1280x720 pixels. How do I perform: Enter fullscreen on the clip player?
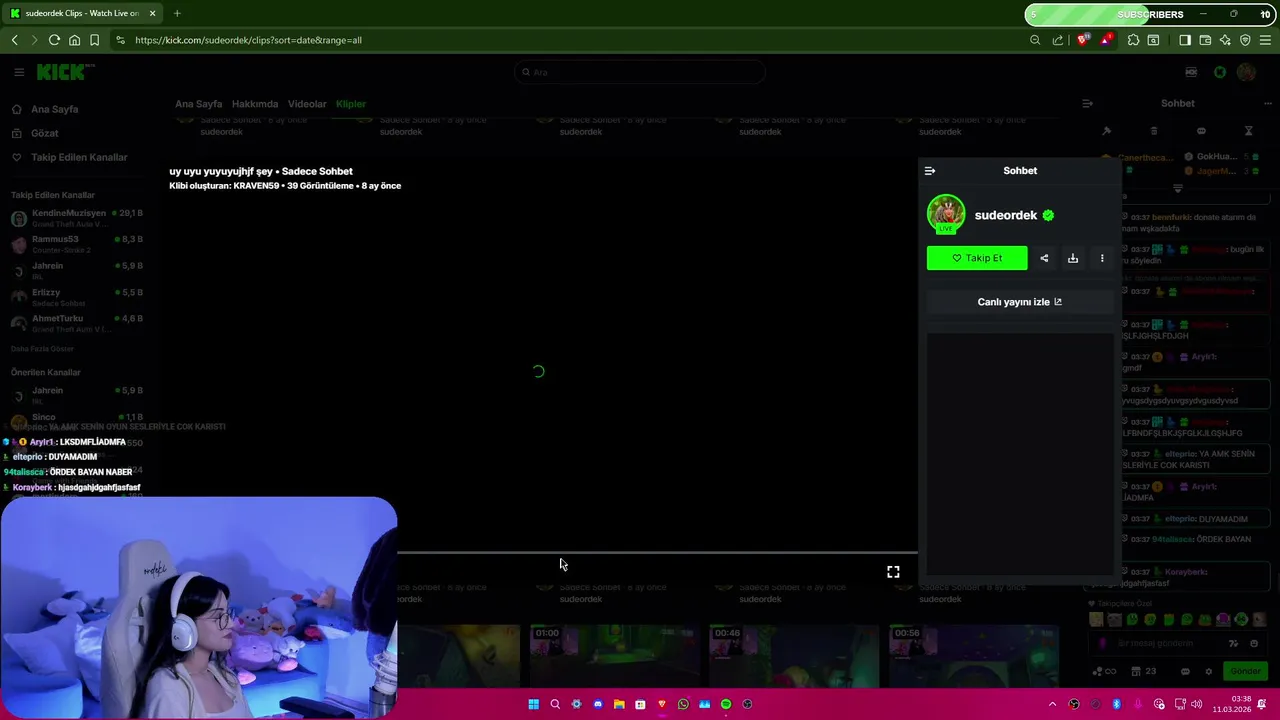click(893, 572)
